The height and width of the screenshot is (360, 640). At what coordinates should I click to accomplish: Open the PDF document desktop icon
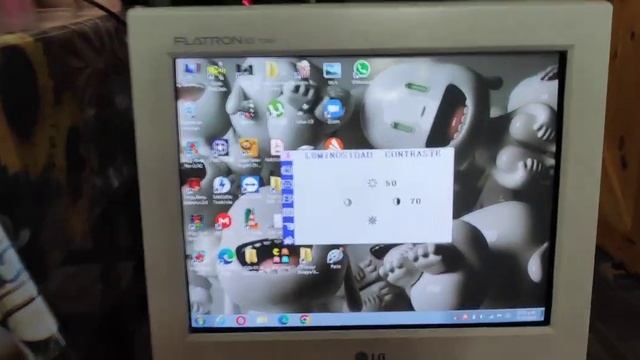click(276, 147)
